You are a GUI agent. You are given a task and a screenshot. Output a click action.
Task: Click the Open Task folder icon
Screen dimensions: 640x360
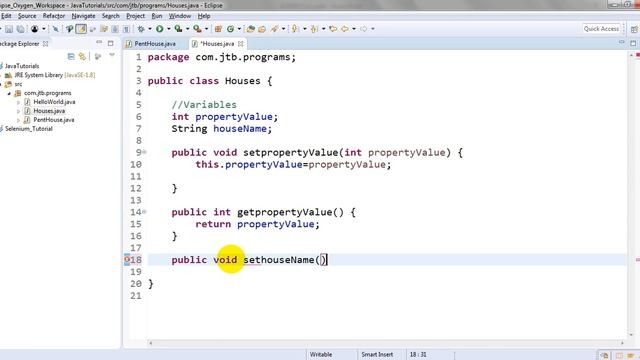pos(262,29)
